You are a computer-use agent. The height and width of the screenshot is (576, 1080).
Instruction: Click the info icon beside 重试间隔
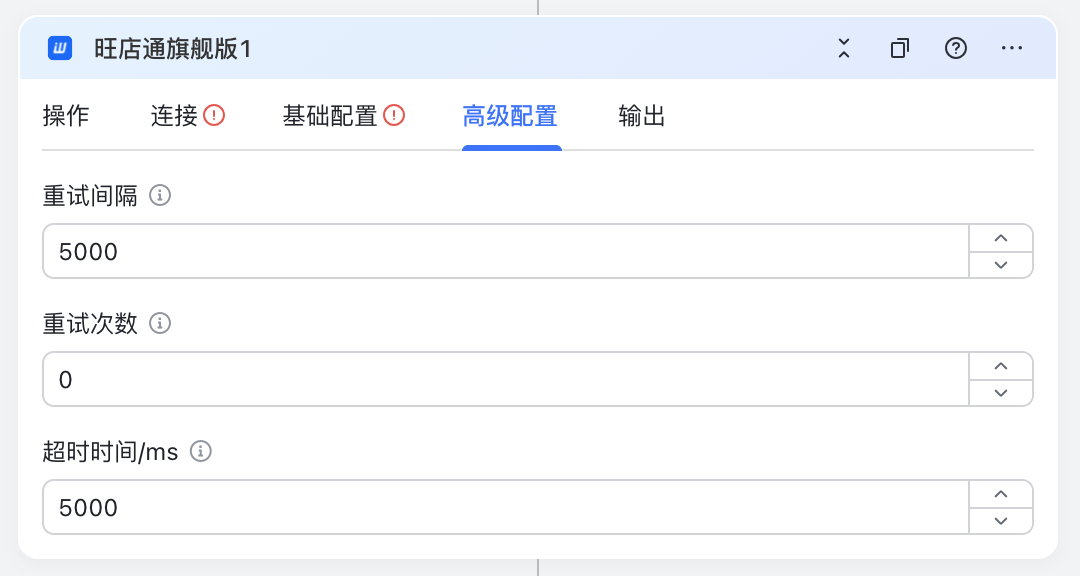coord(160,196)
